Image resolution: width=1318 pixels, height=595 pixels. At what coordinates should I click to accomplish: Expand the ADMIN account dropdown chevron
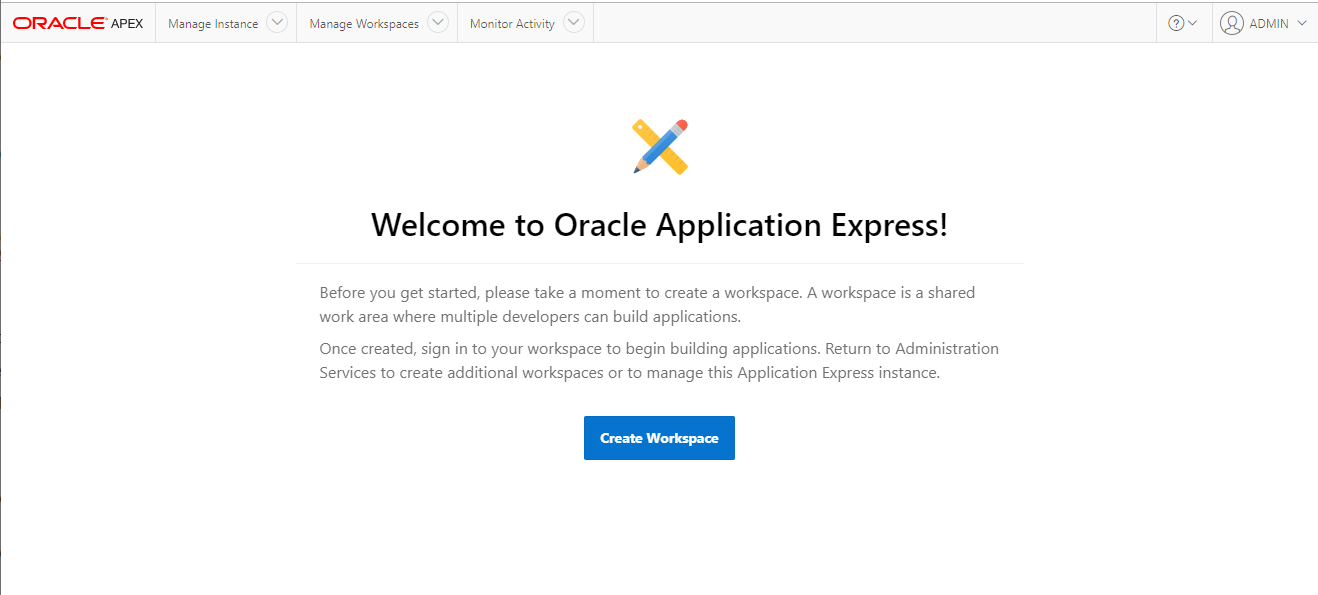pyautogui.click(x=1301, y=23)
